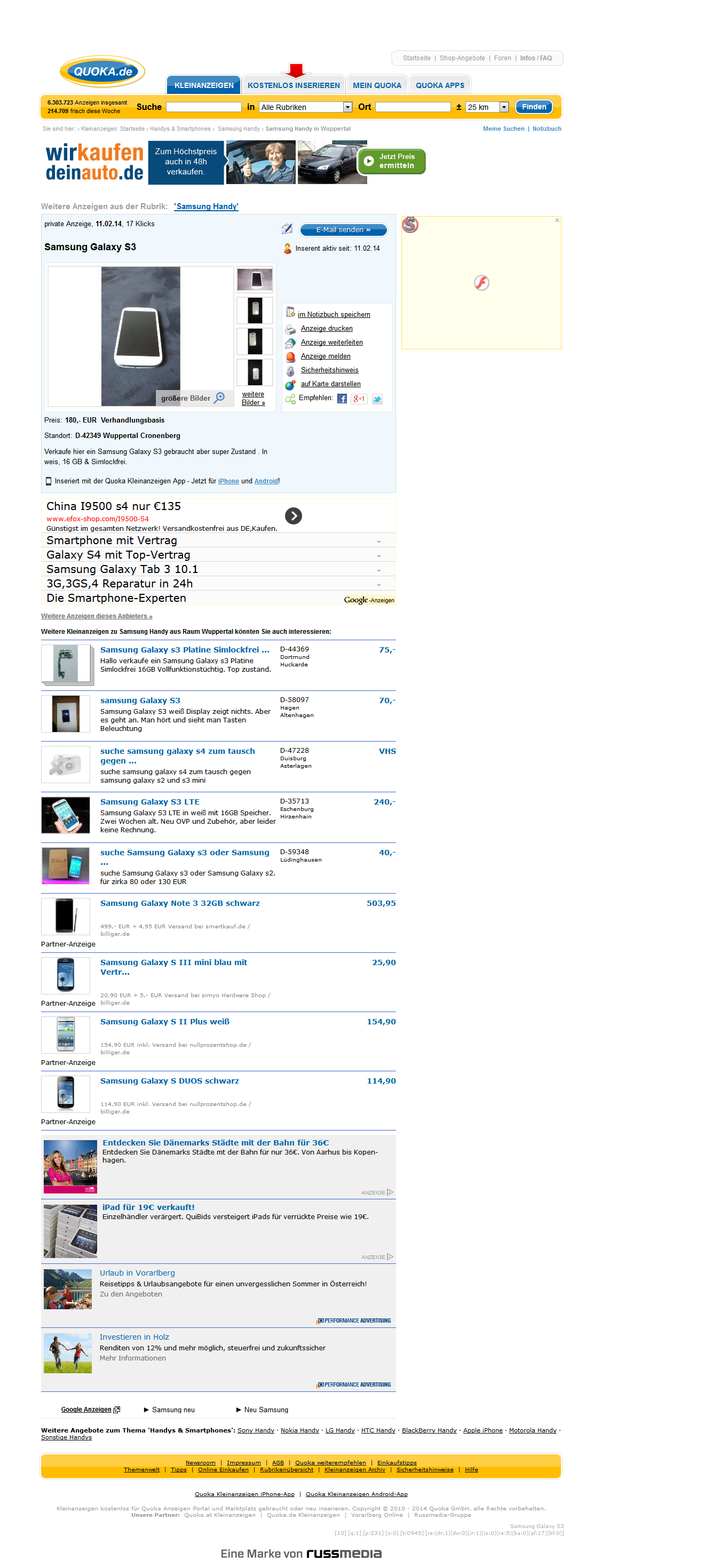Click the Anzeige arrow on iPad ad
720x1568 pixels.
(390, 1257)
